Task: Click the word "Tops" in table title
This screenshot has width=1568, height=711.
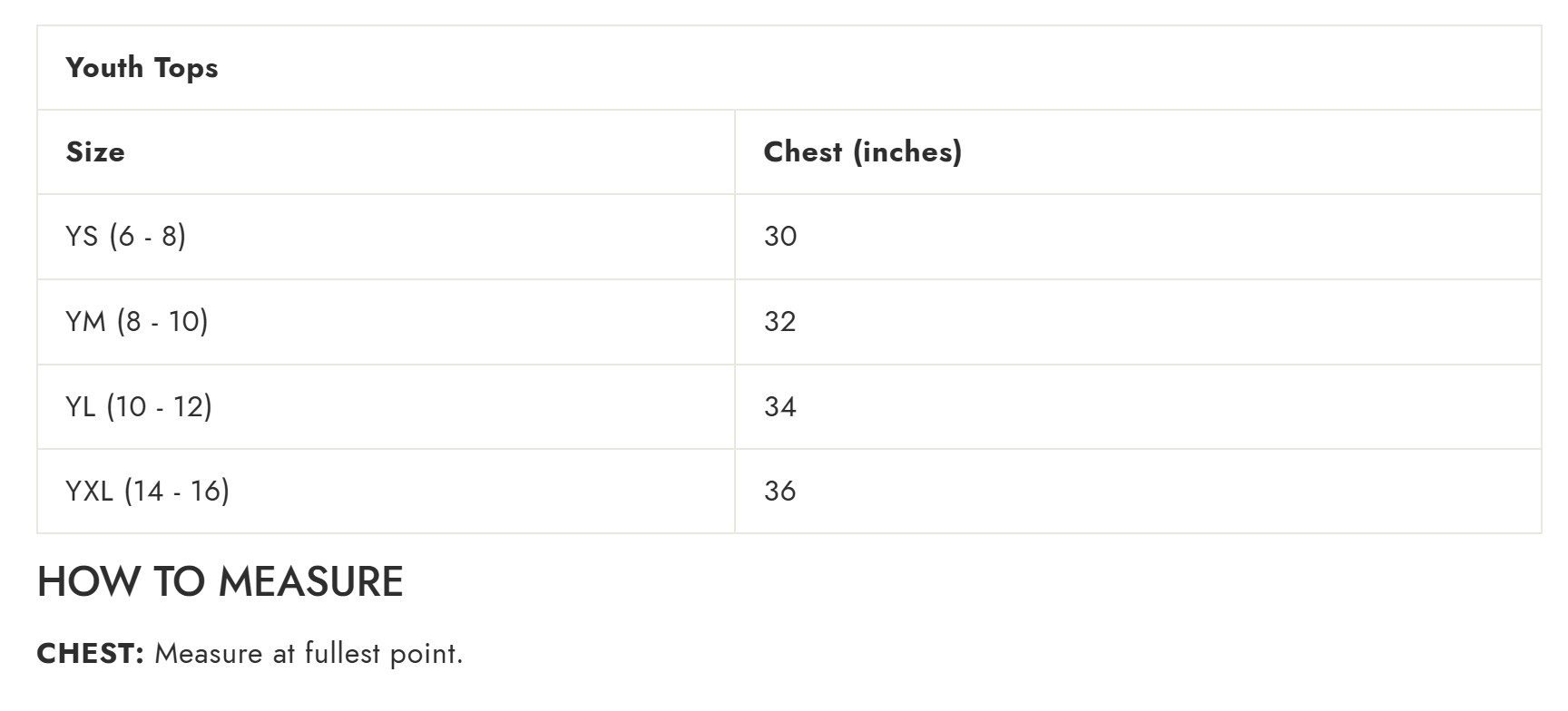Action: [186, 68]
